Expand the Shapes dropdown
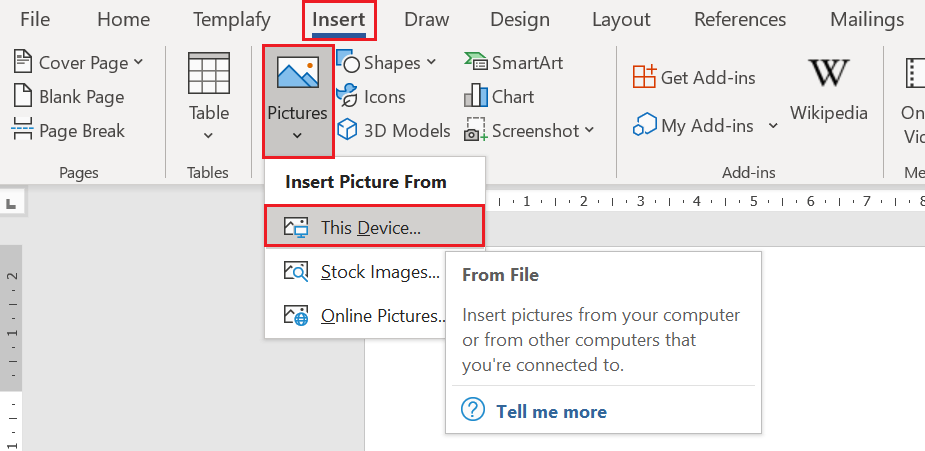This screenshot has height=451, width=925. coord(431,63)
